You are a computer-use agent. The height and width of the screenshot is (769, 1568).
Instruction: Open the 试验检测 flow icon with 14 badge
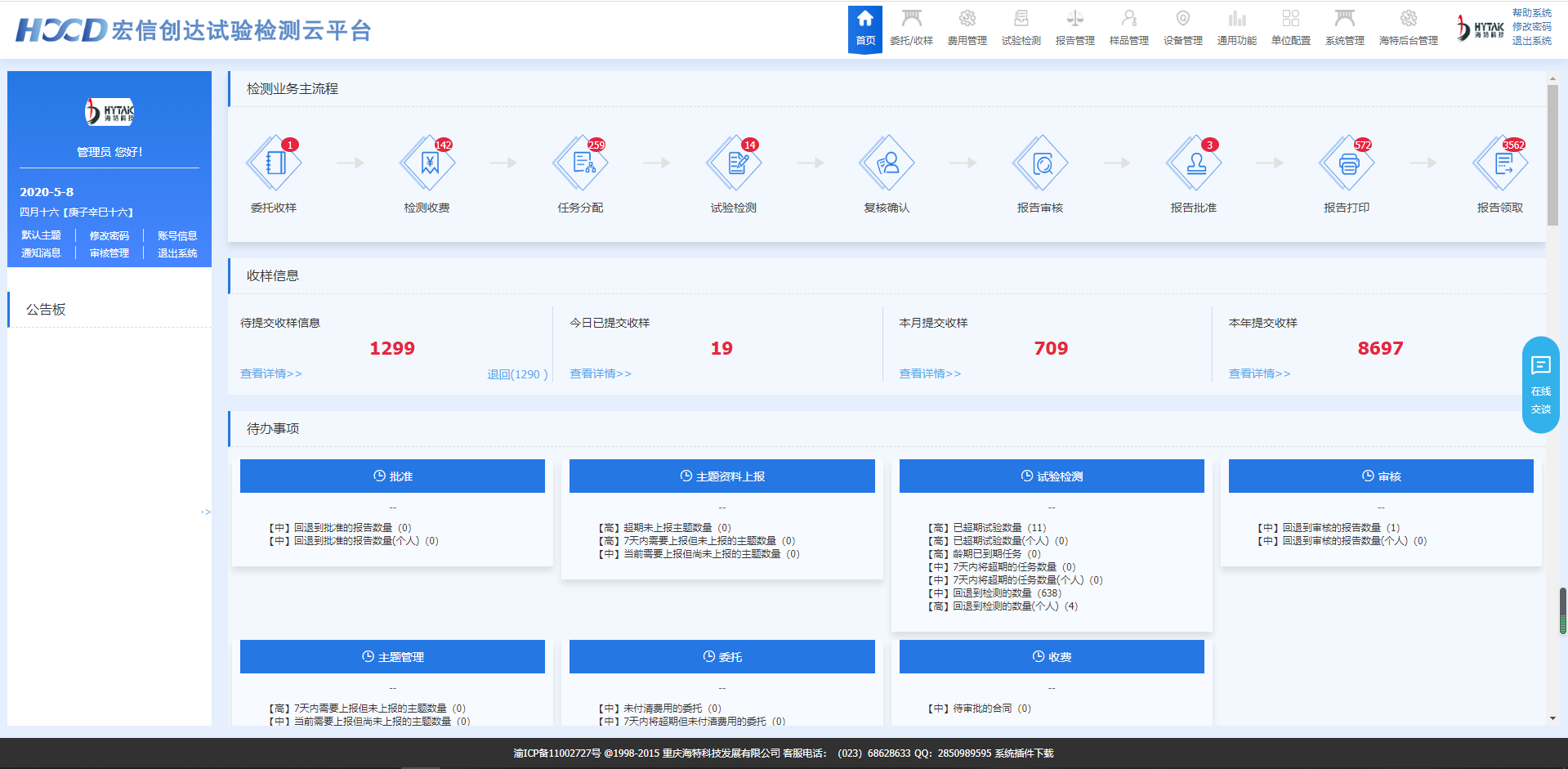[734, 163]
